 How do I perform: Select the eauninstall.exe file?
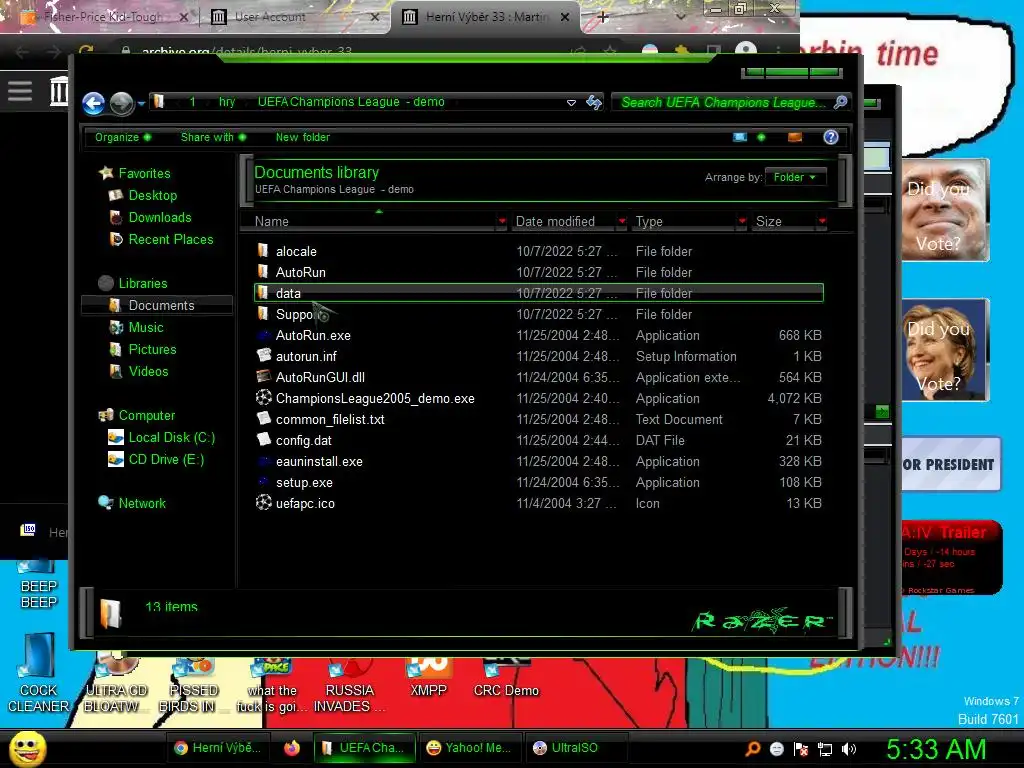coord(539,461)
